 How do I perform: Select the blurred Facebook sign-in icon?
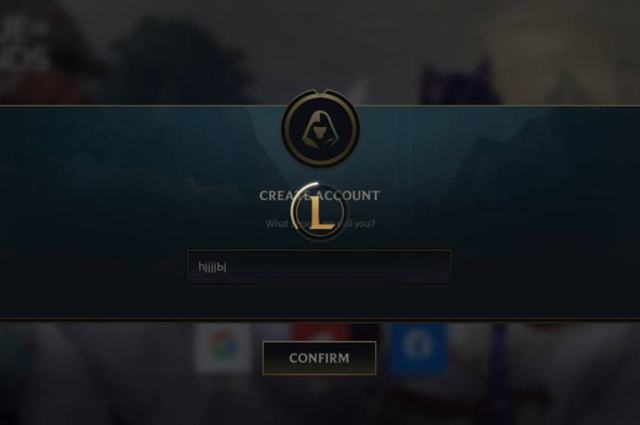click(418, 347)
